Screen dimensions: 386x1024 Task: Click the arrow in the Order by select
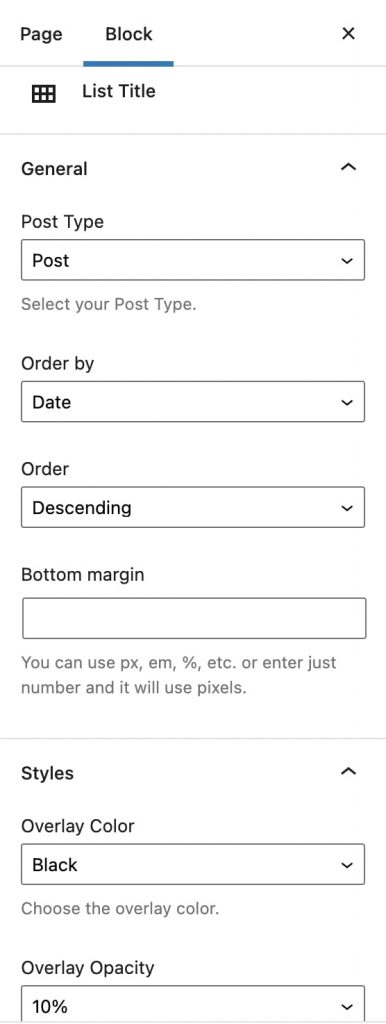pos(347,402)
